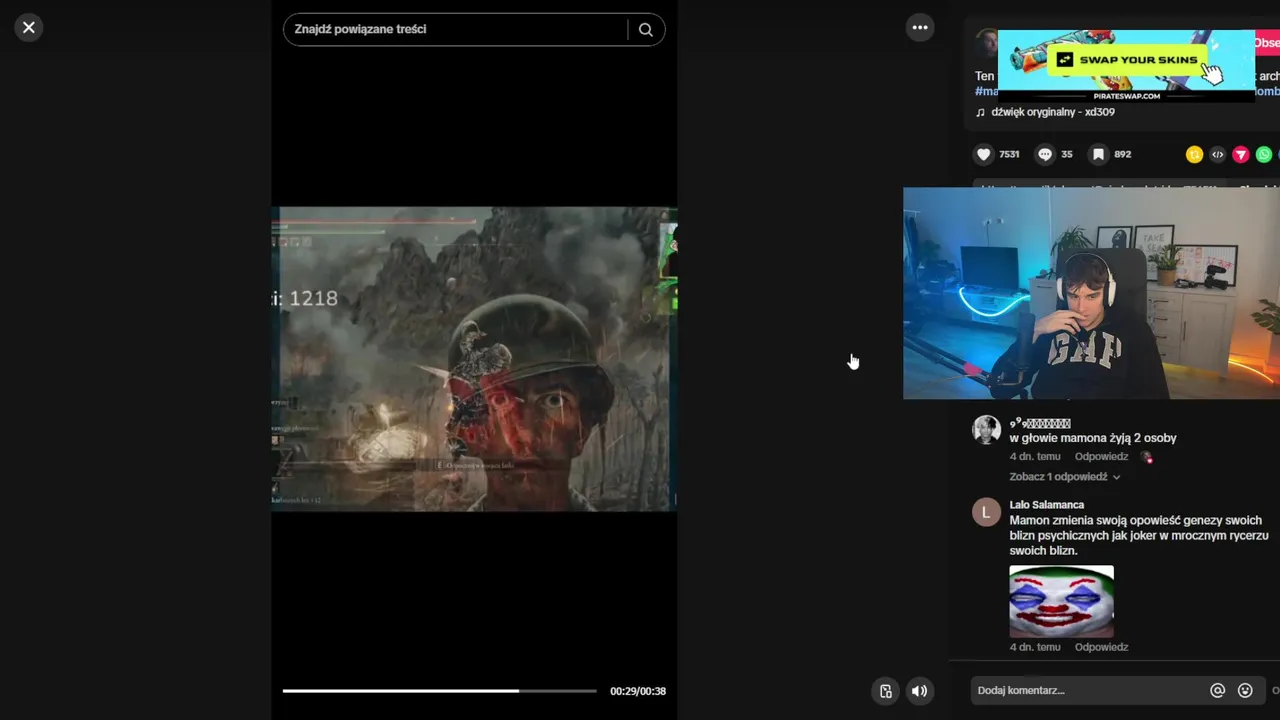Toggle the mini-player picture-in-picture icon

point(886,691)
